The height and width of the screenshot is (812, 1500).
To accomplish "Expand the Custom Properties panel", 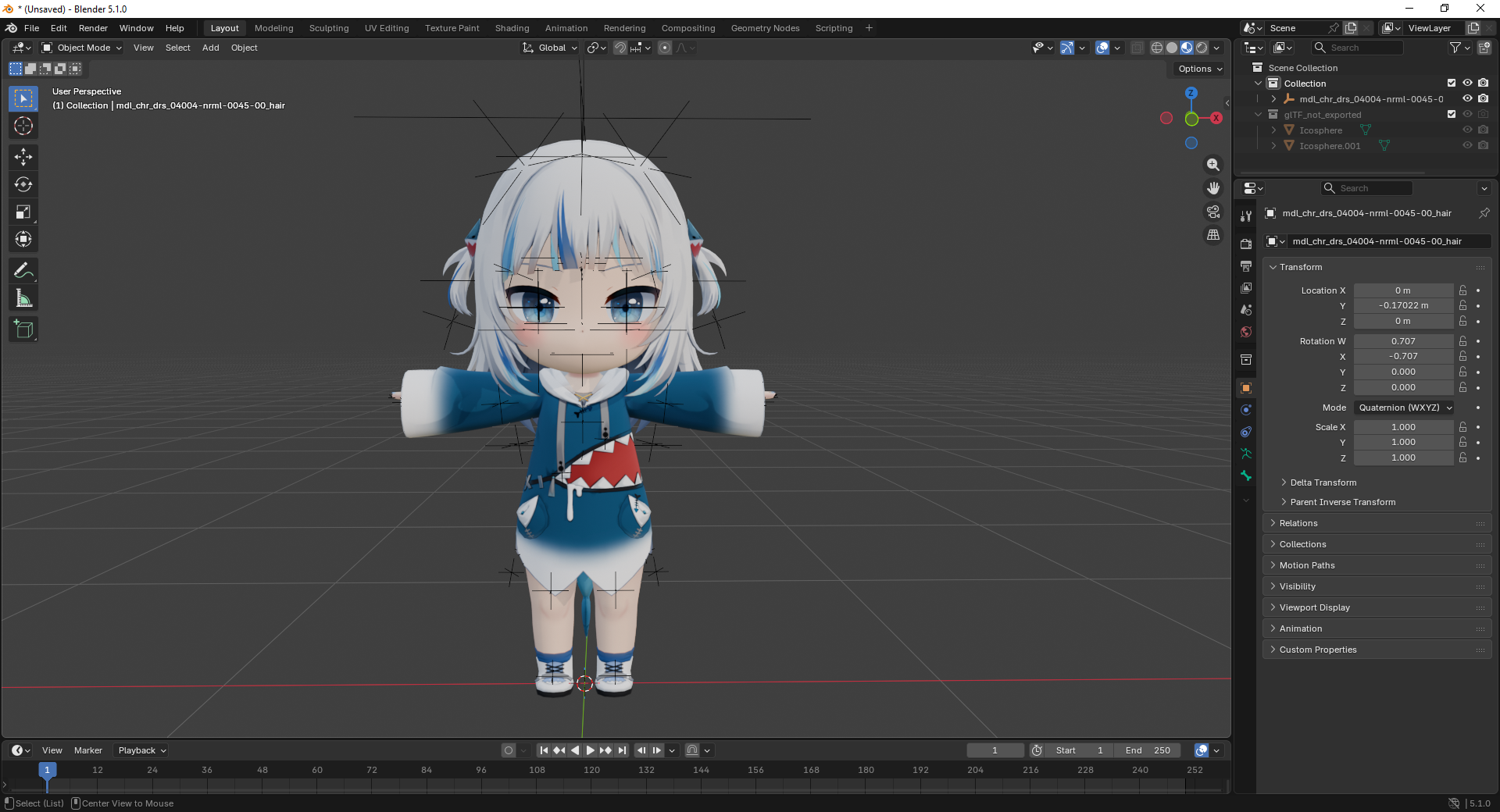I will (x=1377, y=650).
